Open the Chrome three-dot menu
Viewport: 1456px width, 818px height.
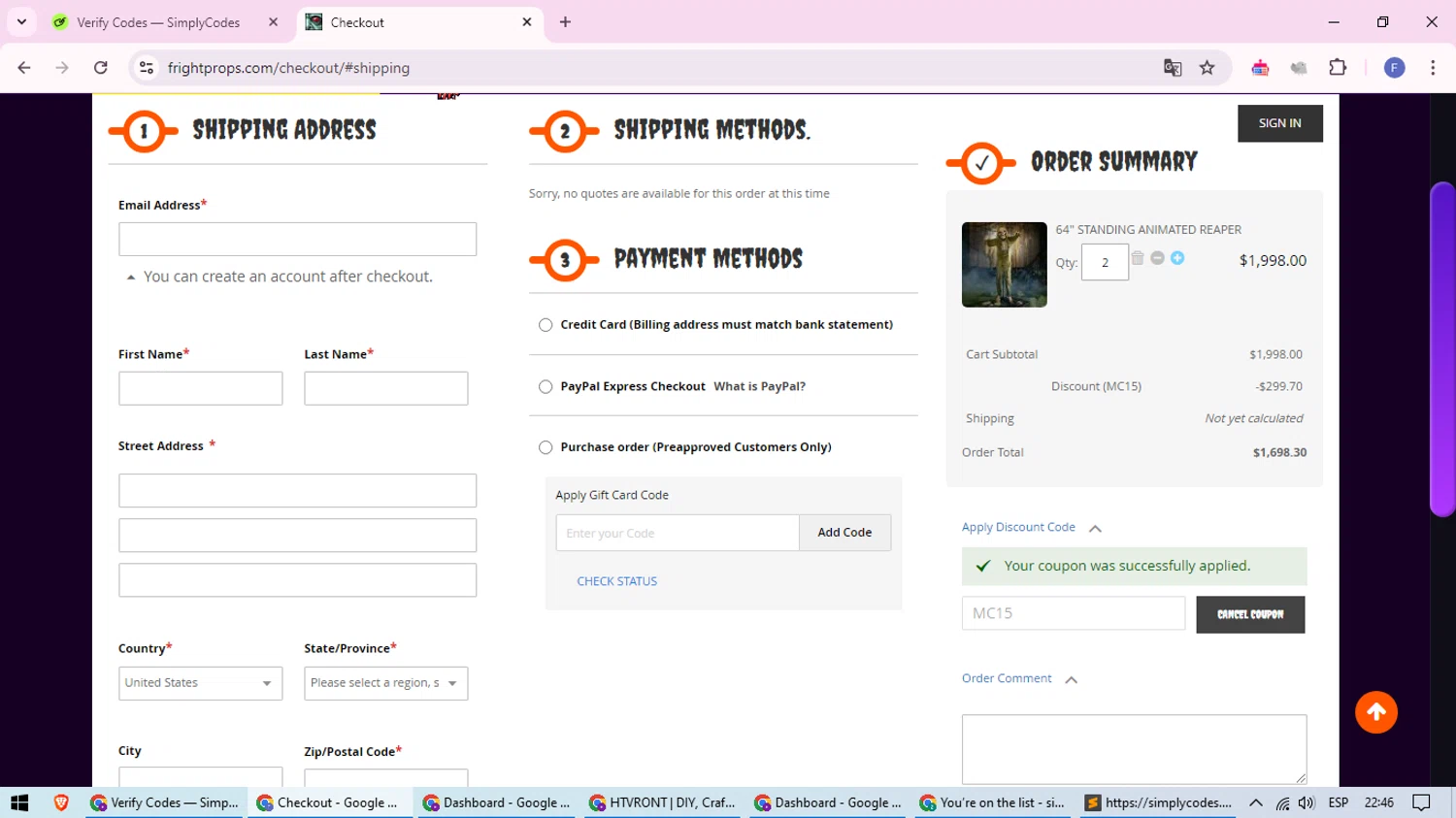coord(1433,68)
